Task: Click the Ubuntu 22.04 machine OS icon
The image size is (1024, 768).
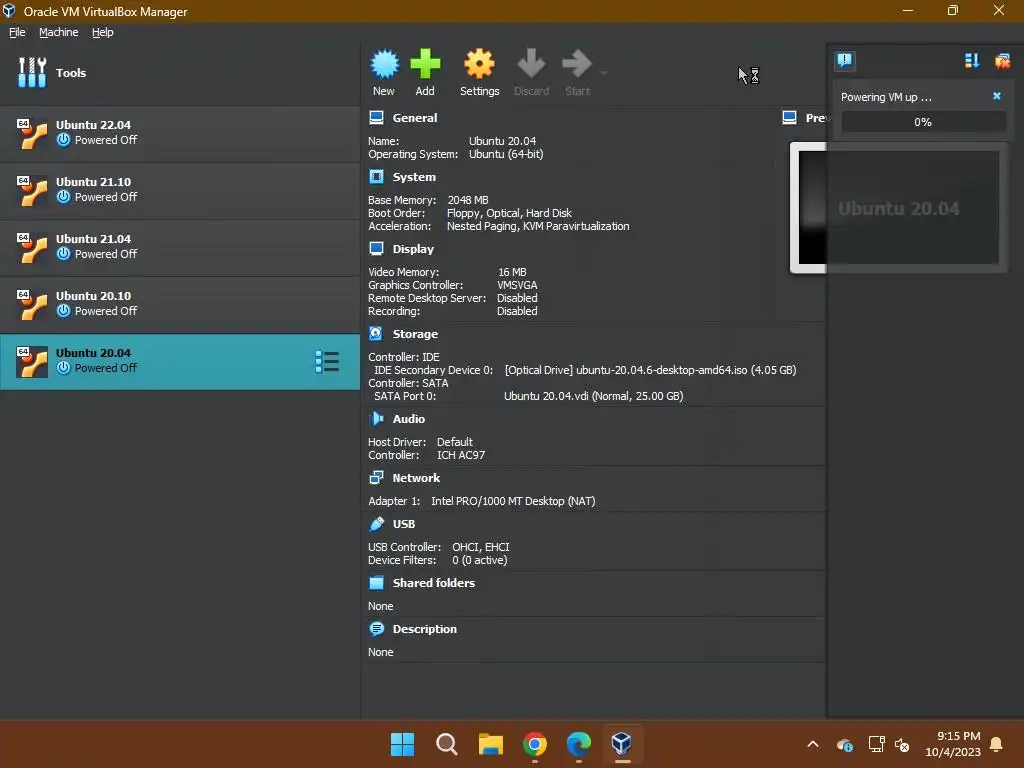Action: (31, 133)
